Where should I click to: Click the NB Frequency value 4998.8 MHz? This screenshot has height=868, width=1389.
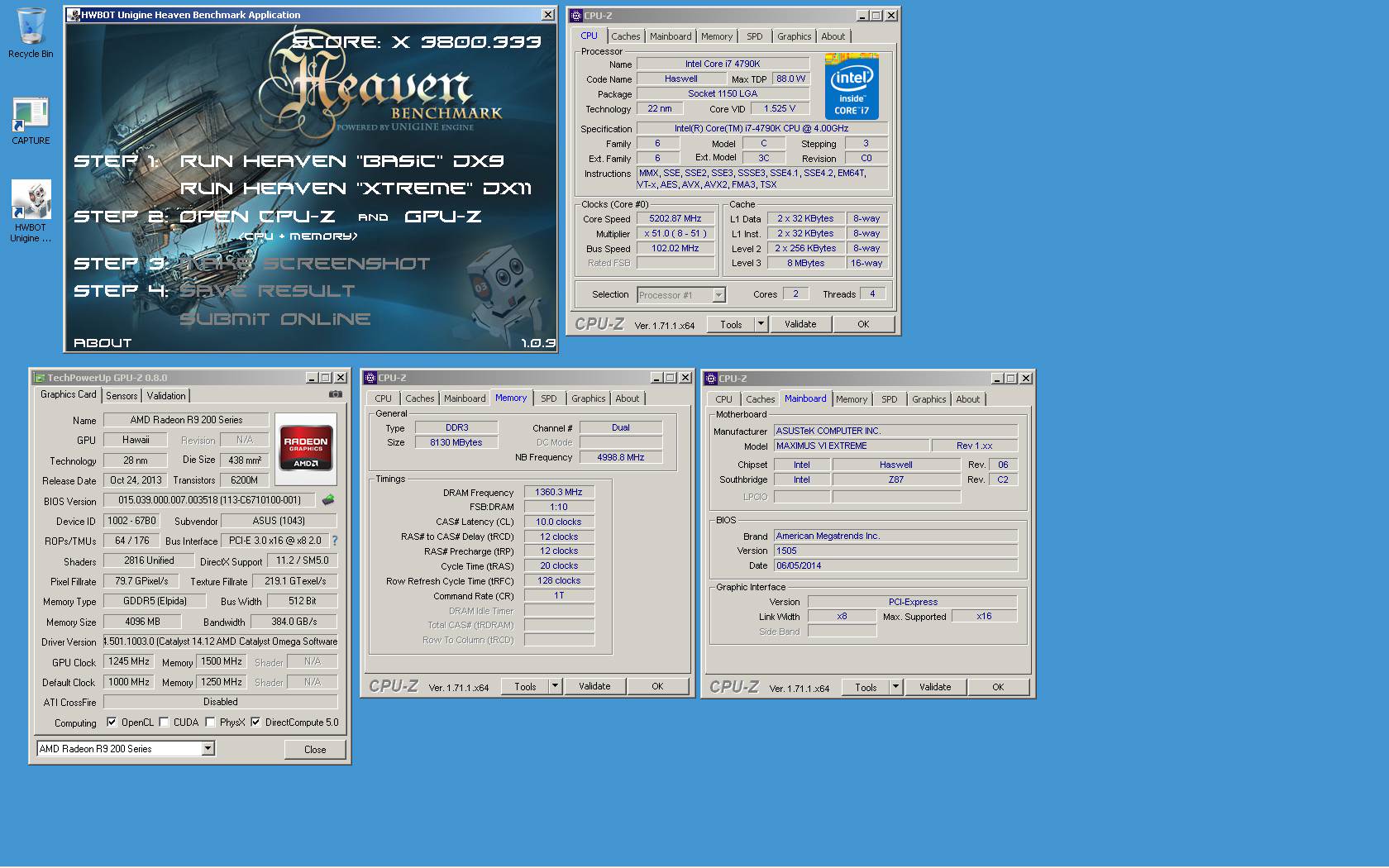pos(621,457)
